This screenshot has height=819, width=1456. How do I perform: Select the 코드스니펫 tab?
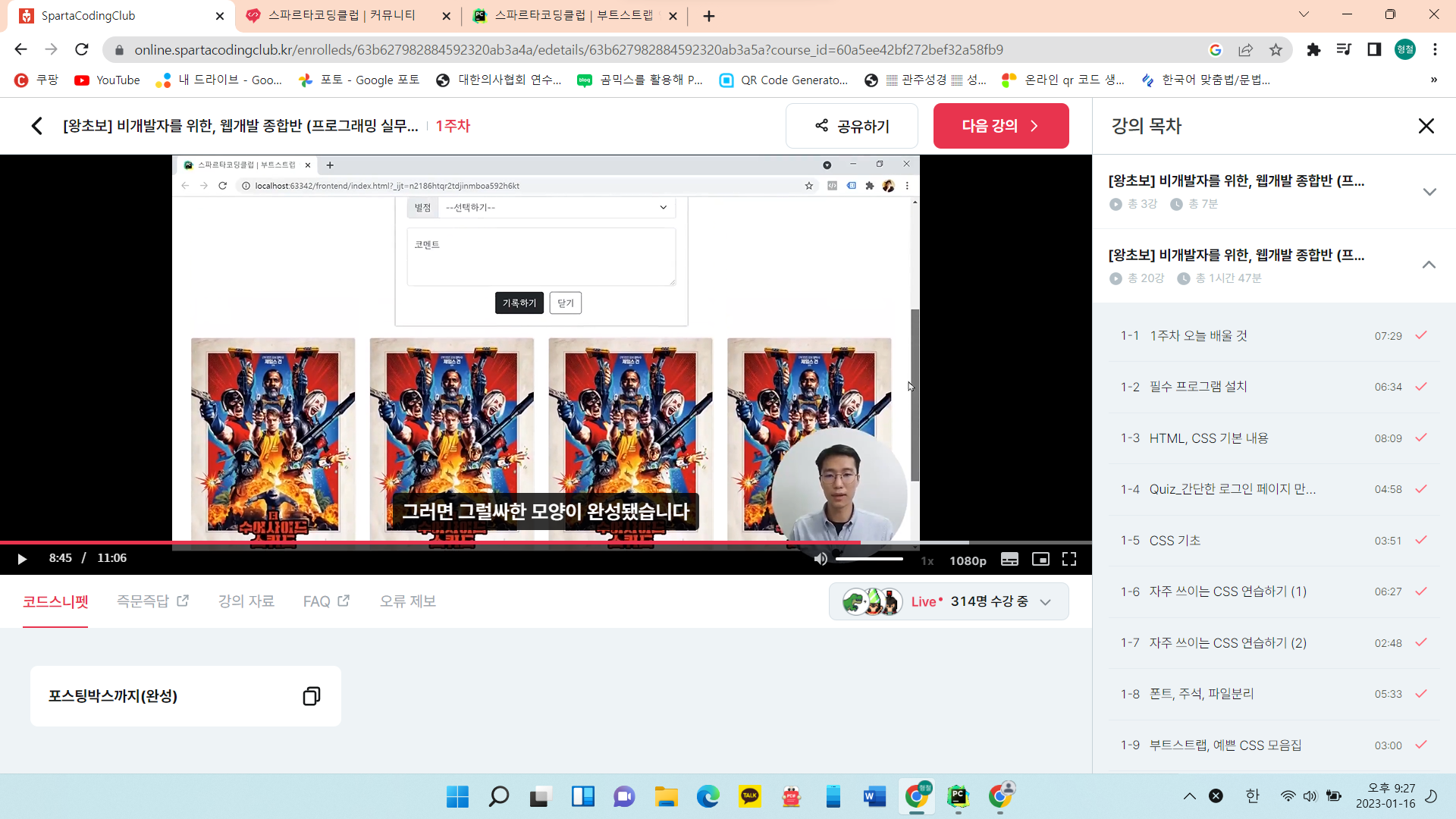[x=55, y=601]
